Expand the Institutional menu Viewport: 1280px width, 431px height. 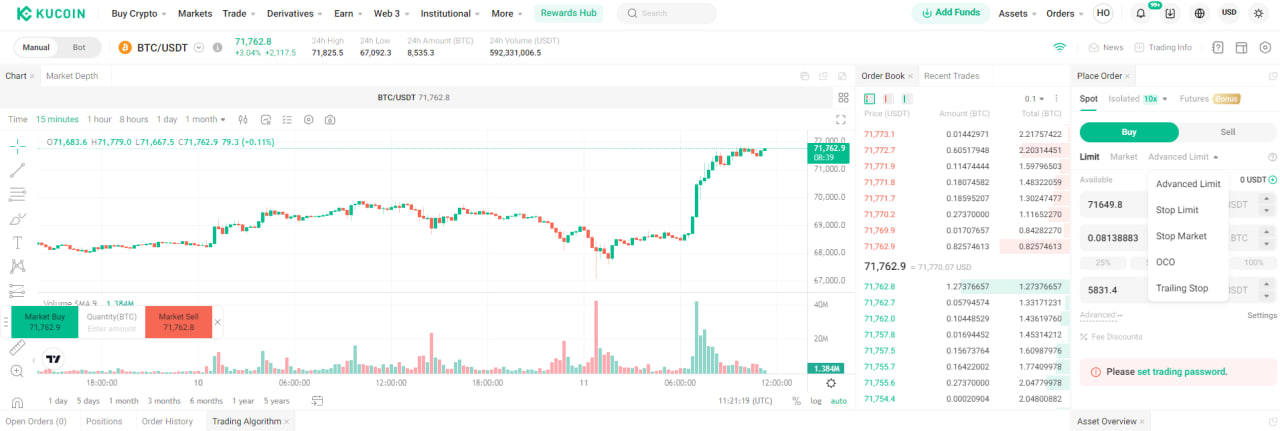[449, 14]
